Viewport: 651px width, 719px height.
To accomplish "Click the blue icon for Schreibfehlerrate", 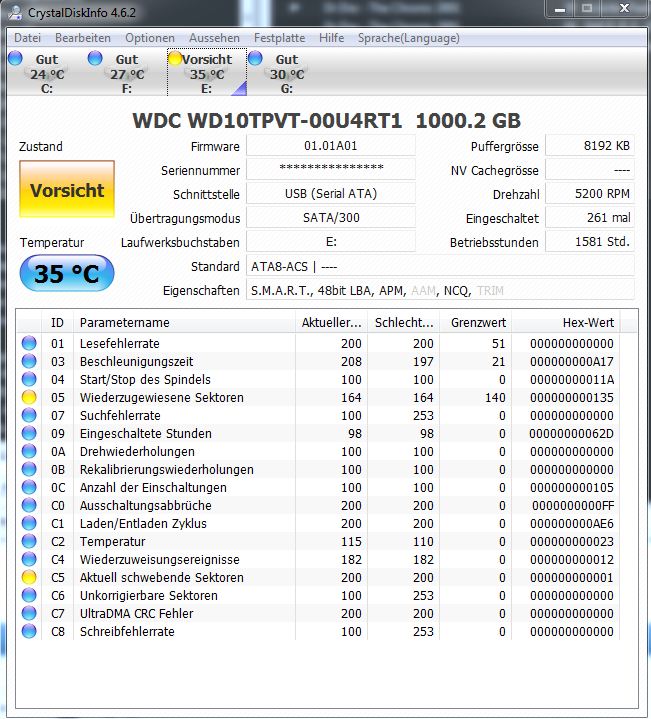I will pos(29,631).
